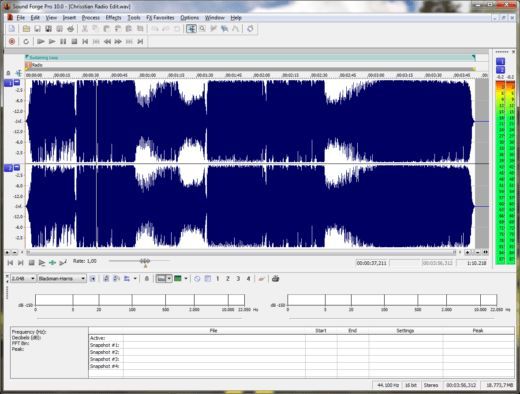Image resolution: width=520 pixels, height=394 pixels.
Task: Click the Snapshot #3 row
Action: click(x=301, y=359)
